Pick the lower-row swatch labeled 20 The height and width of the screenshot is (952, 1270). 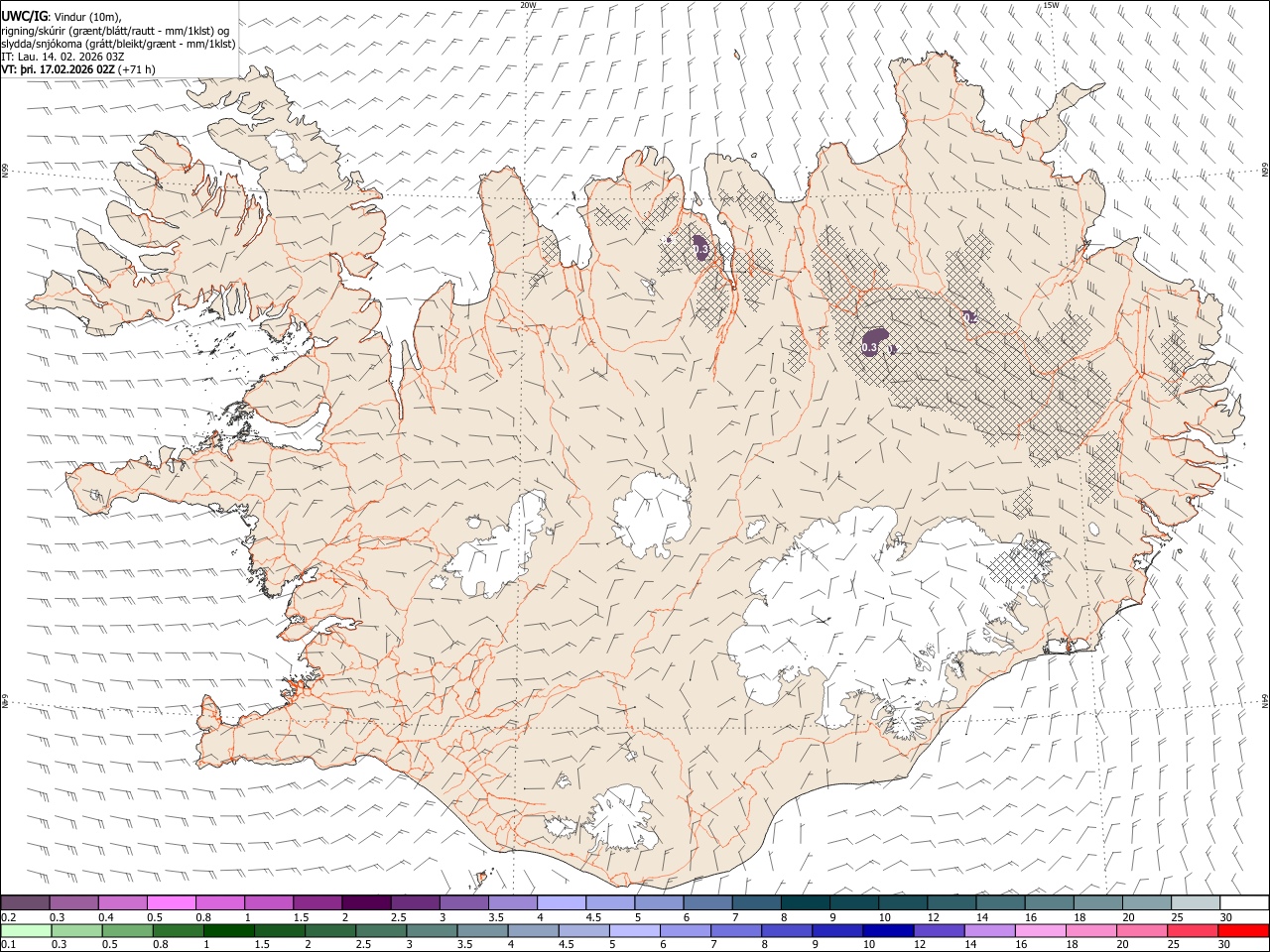point(1142,930)
